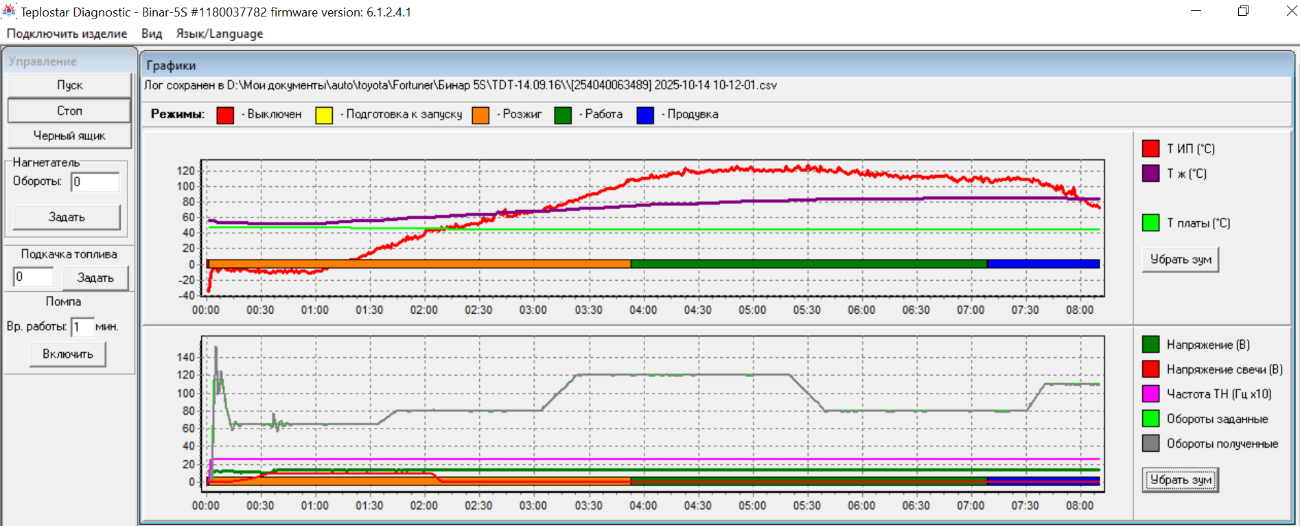Click the log saved file path text

[x=461, y=86]
